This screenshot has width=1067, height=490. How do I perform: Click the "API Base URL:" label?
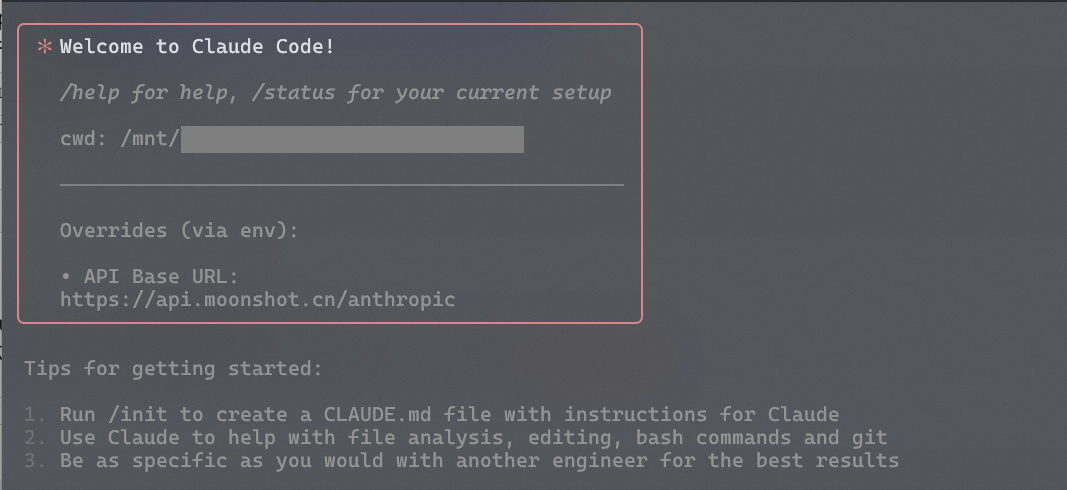[161, 277]
